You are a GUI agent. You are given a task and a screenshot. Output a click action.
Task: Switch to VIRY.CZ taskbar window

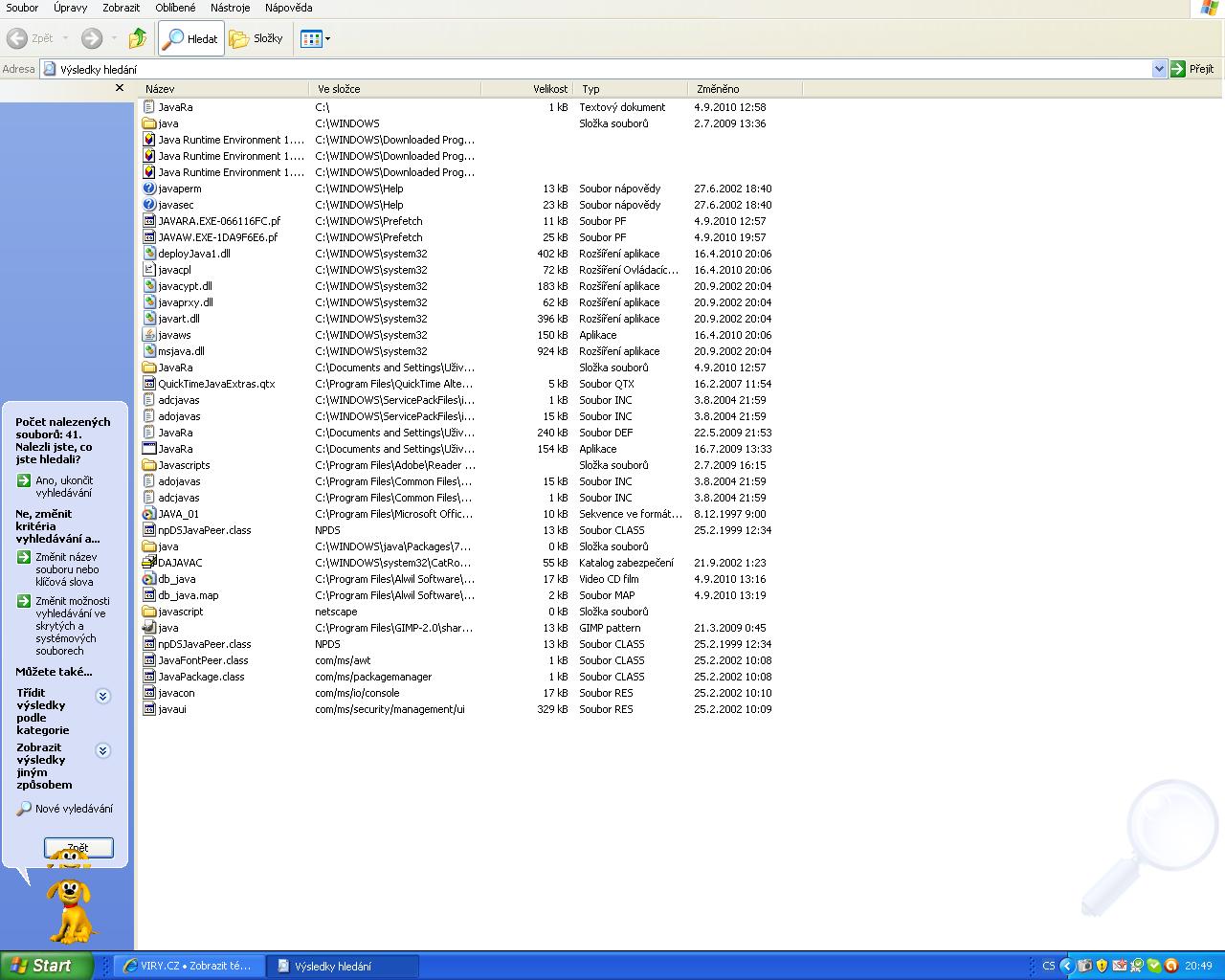[188, 966]
